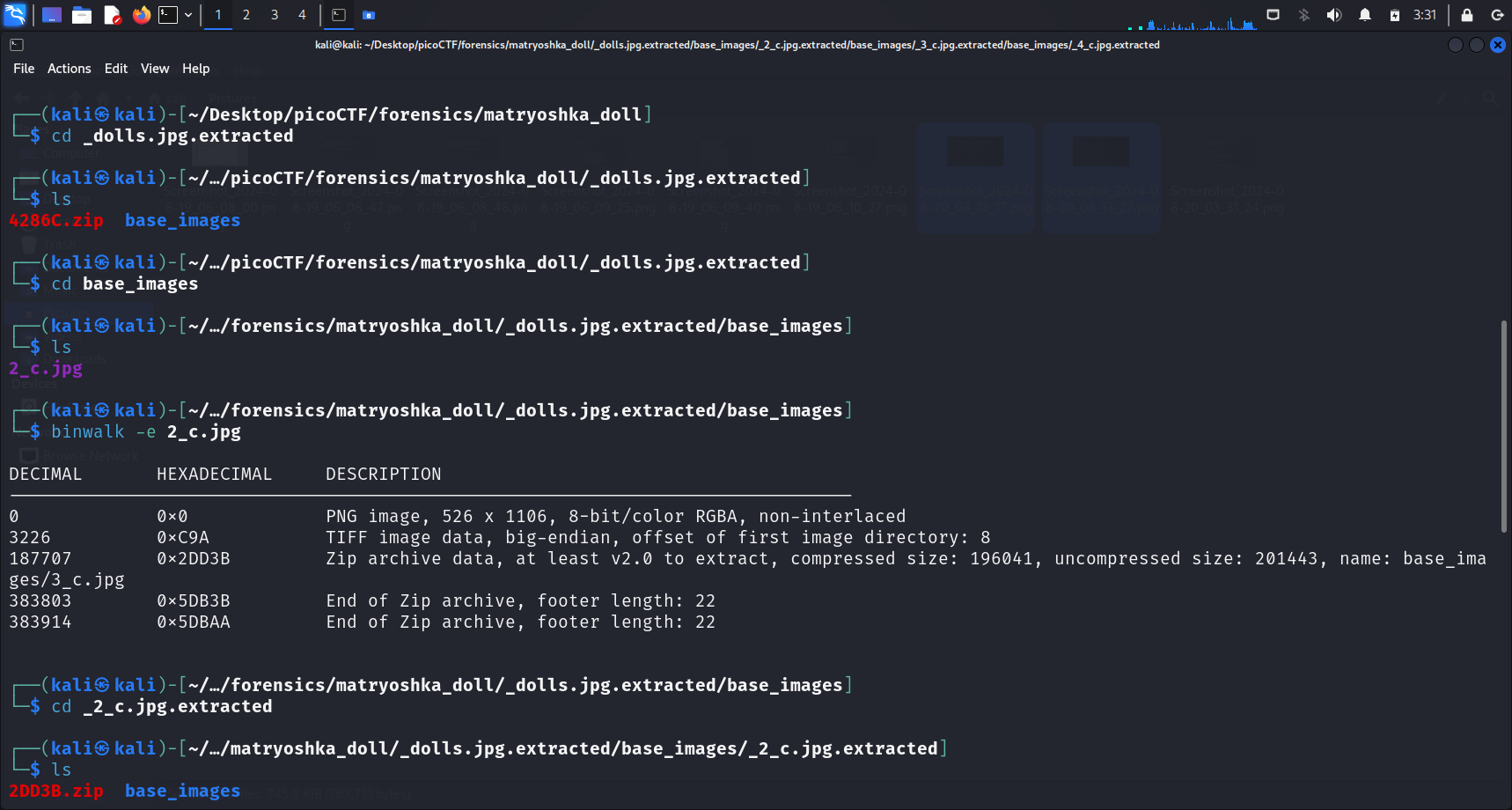The height and width of the screenshot is (810, 1512).
Task: Open a new terminal from the panel launcher
Action: coord(168,15)
